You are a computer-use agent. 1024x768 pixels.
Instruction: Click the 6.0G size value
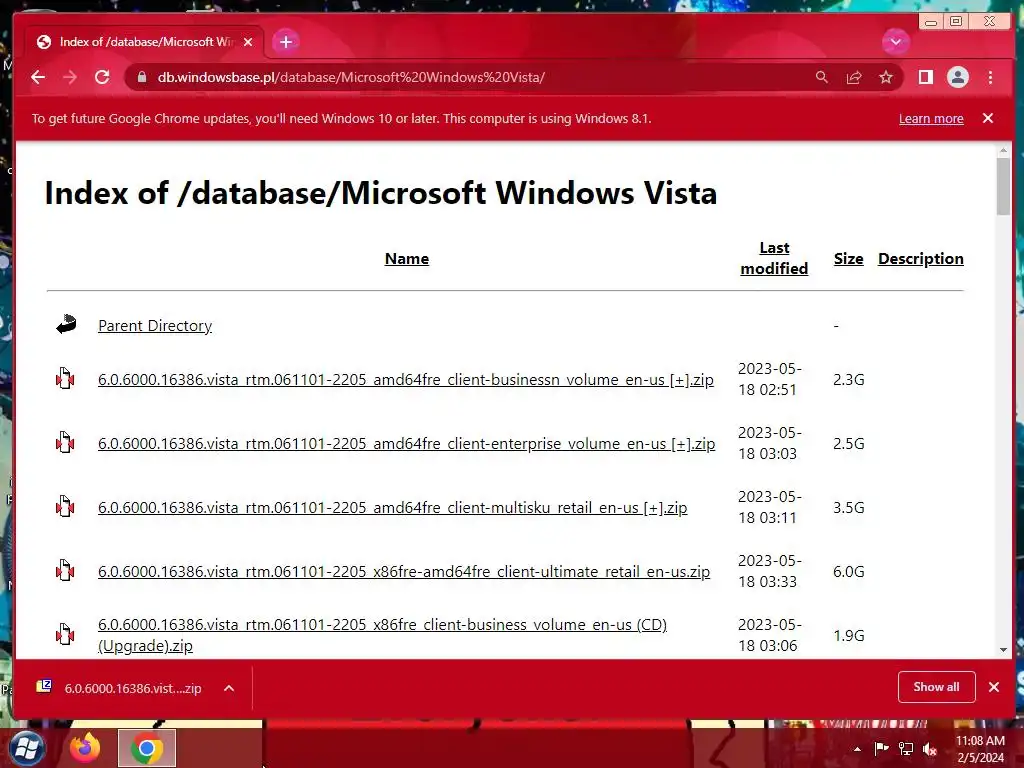[x=848, y=571]
